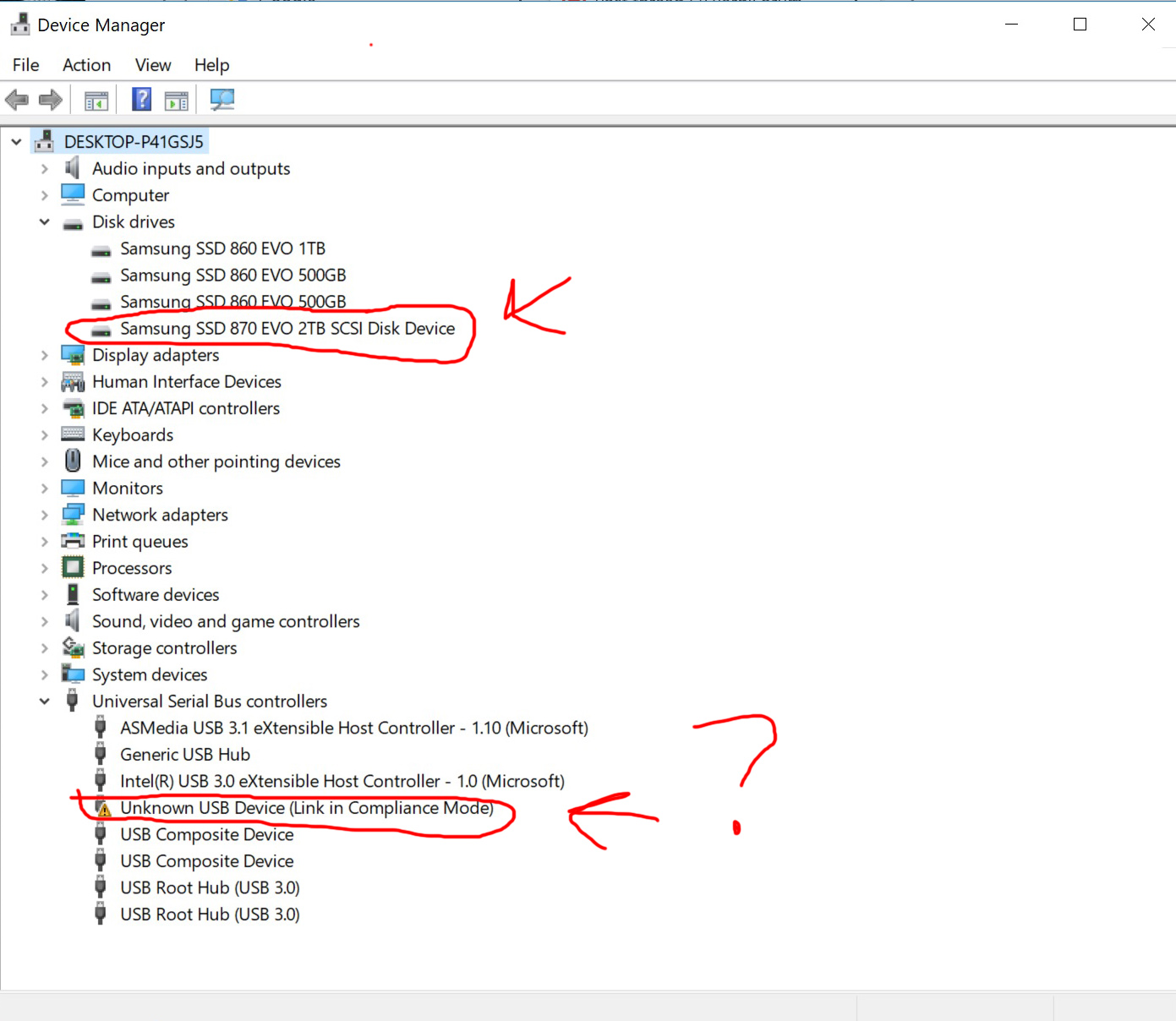Click the Network adapters category icon

point(73,514)
